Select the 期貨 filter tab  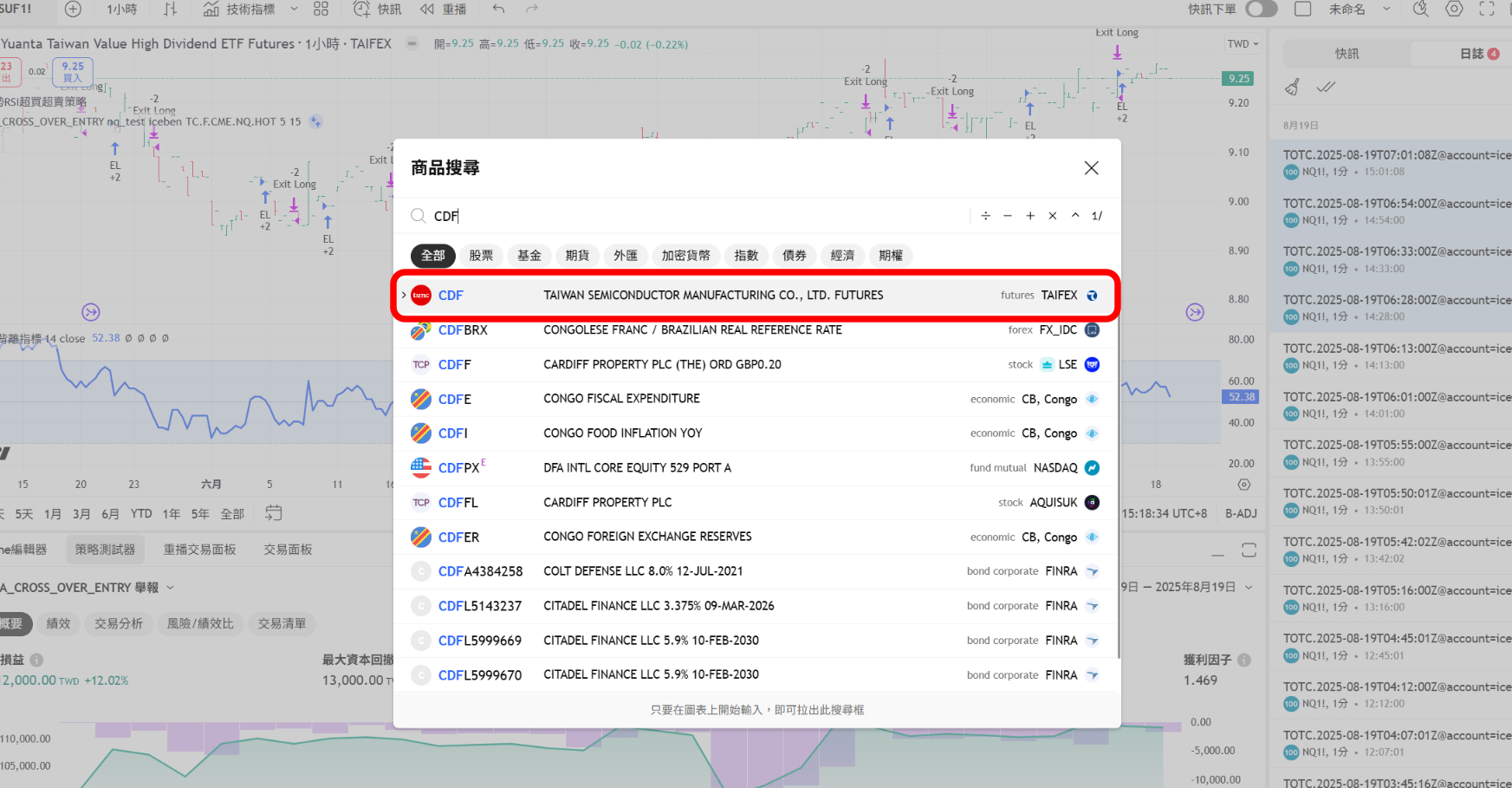[577, 256]
